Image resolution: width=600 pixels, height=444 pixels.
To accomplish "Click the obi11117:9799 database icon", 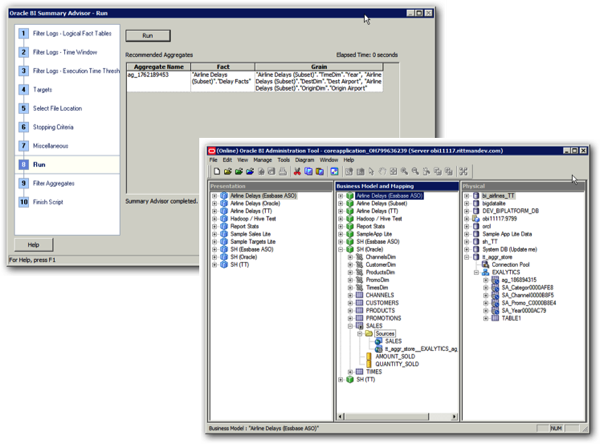I will pyautogui.click(x=476, y=219).
